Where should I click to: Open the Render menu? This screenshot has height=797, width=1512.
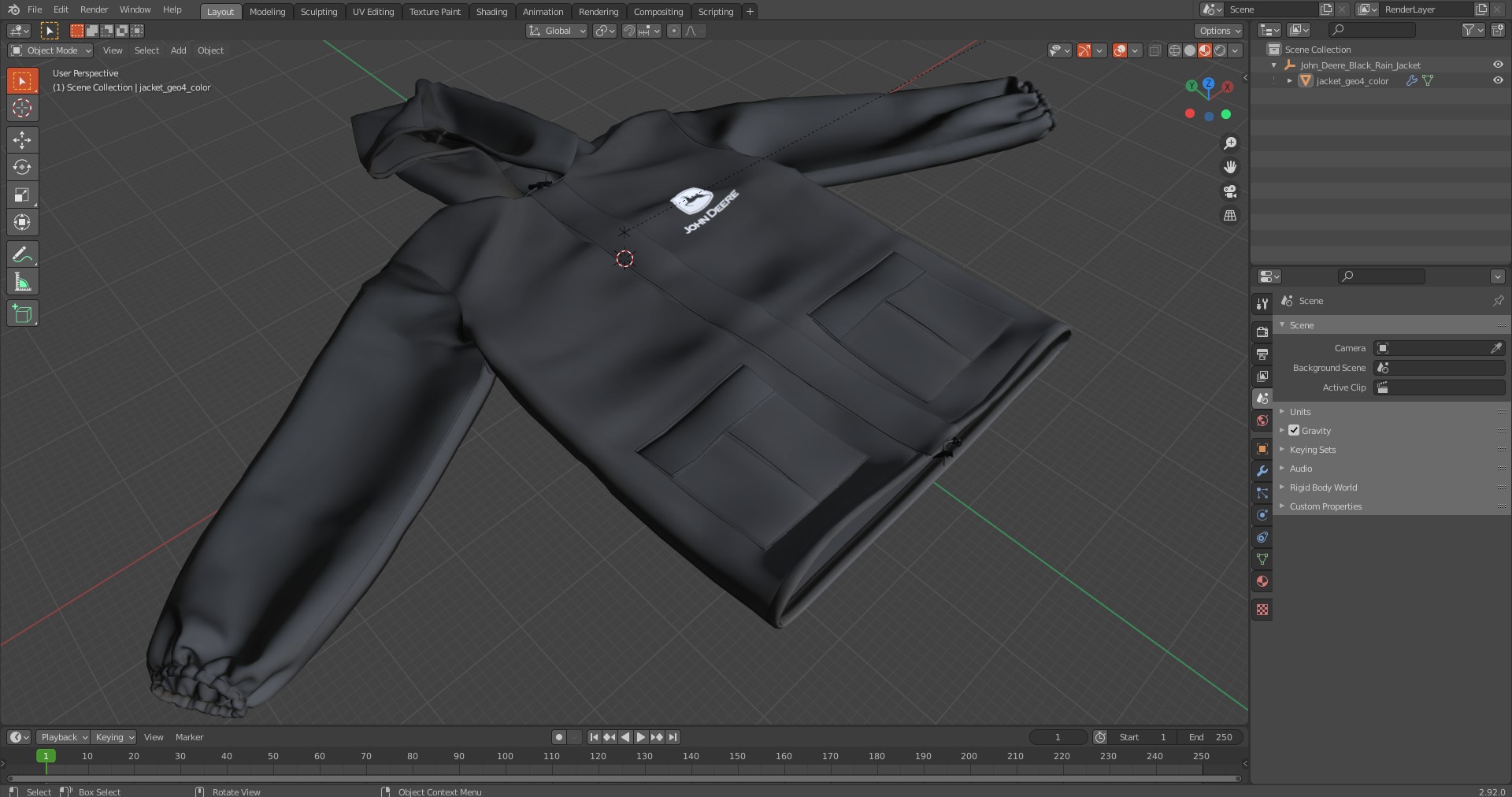point(94,9)
